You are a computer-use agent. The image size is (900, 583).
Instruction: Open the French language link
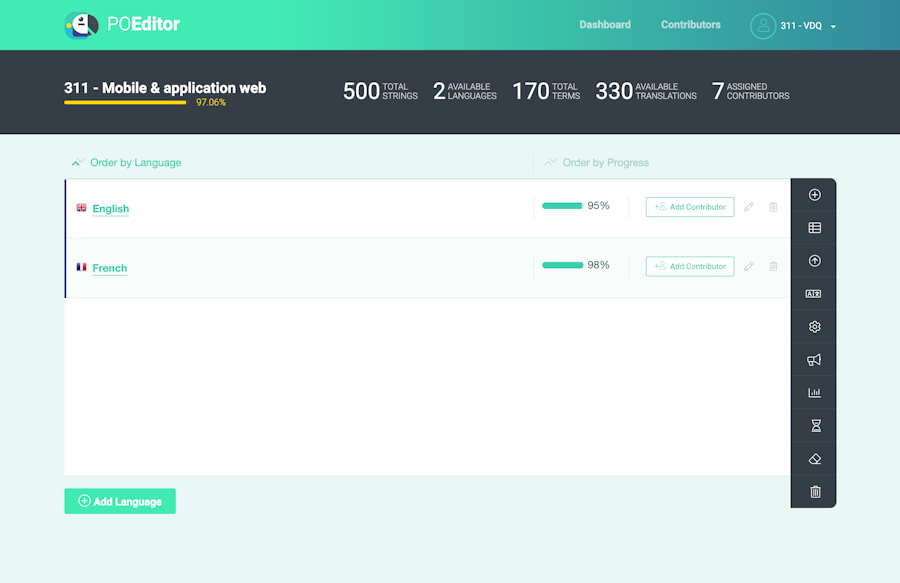click(x=110, y=268)
